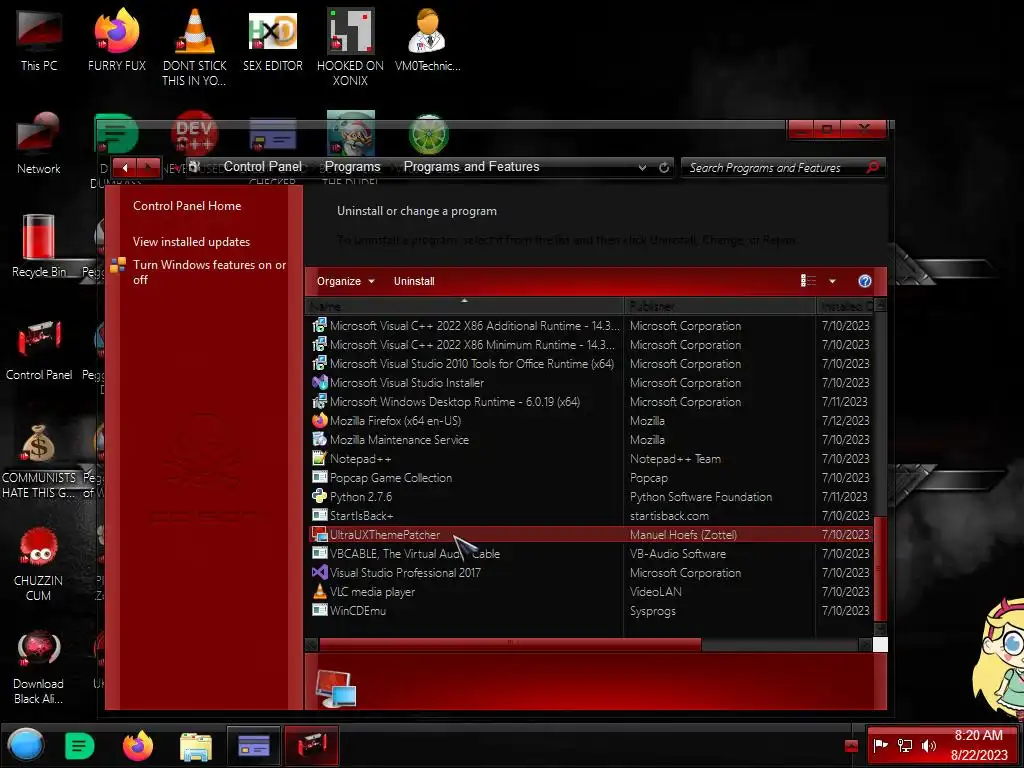Select VBCABLE, The Virtual Audio Cable entry
The height and width of the screenshot is (768, 1024).
[x=591, y=553]
